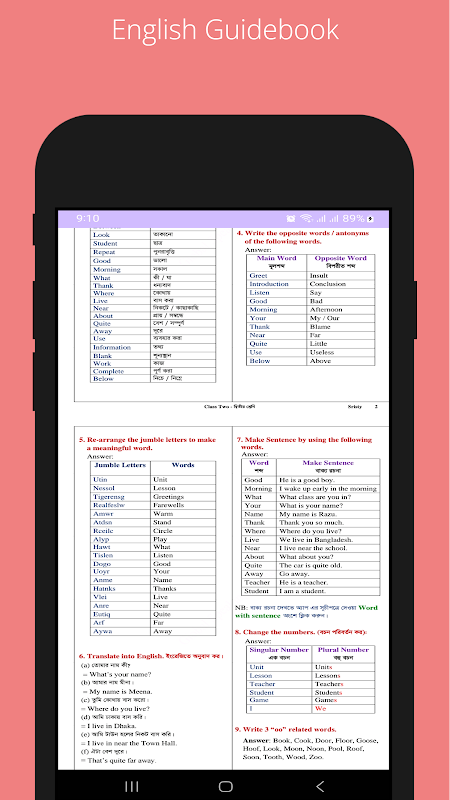This screenshot has width=450, height=800.
Task: Tap the word Repeat in vocabulary table
Action: point(104,252)
